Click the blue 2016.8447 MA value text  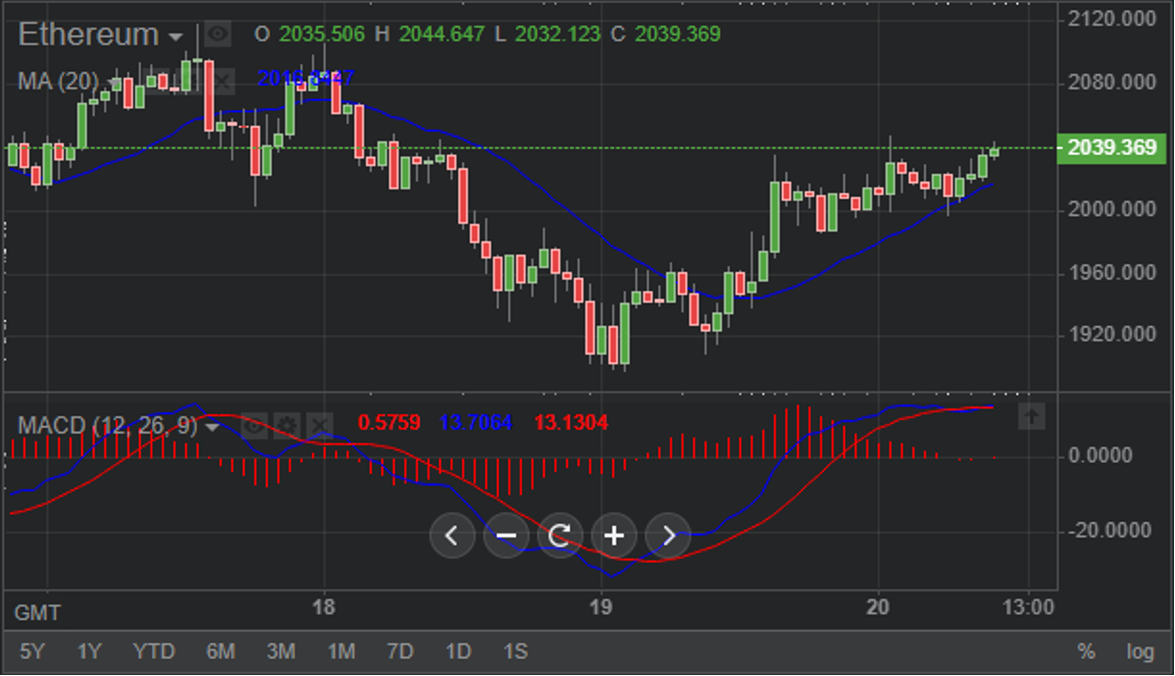305,76
